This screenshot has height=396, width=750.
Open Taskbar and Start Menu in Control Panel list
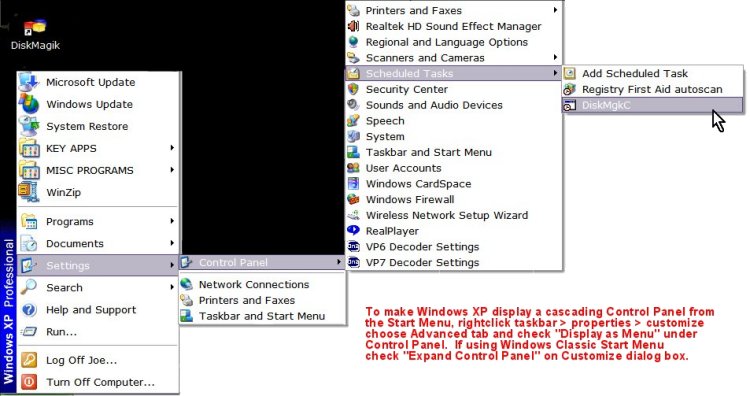click(x=453, y=152)
